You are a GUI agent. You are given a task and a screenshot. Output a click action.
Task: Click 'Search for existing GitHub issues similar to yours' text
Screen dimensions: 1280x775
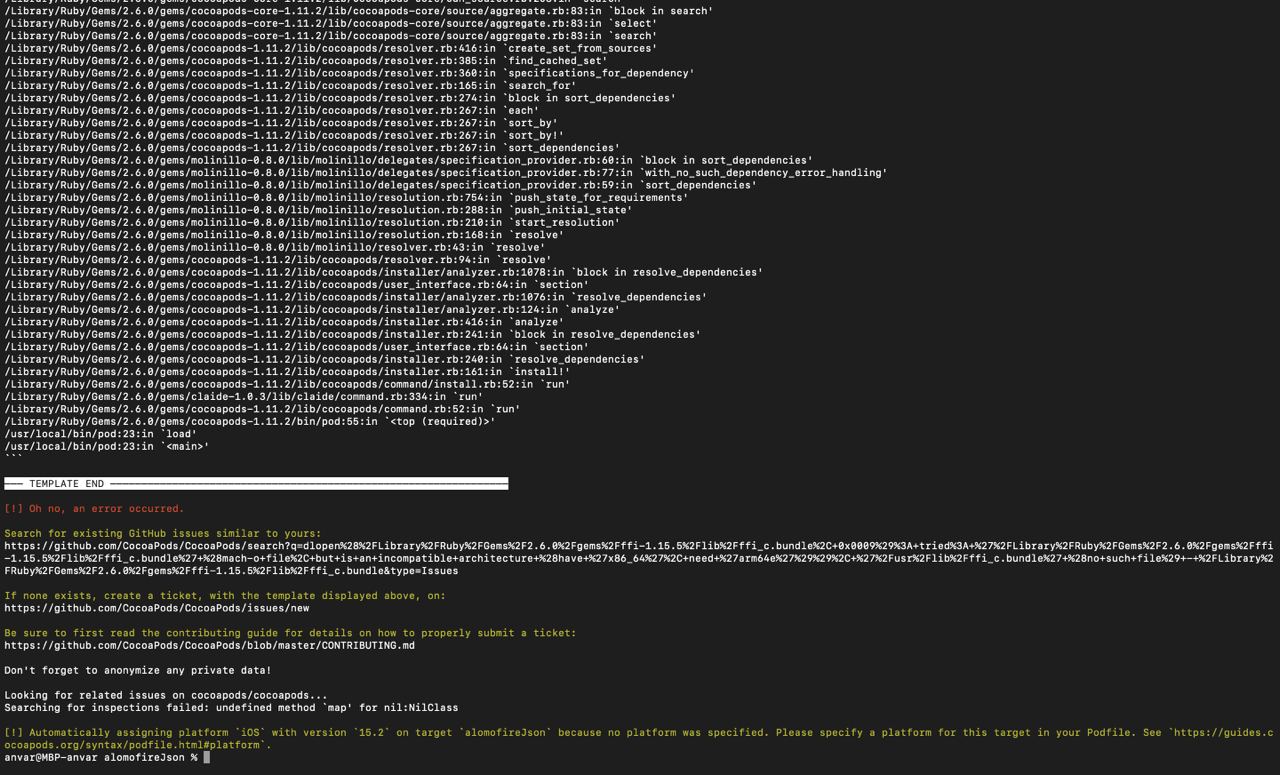click(x=163, y=533)
